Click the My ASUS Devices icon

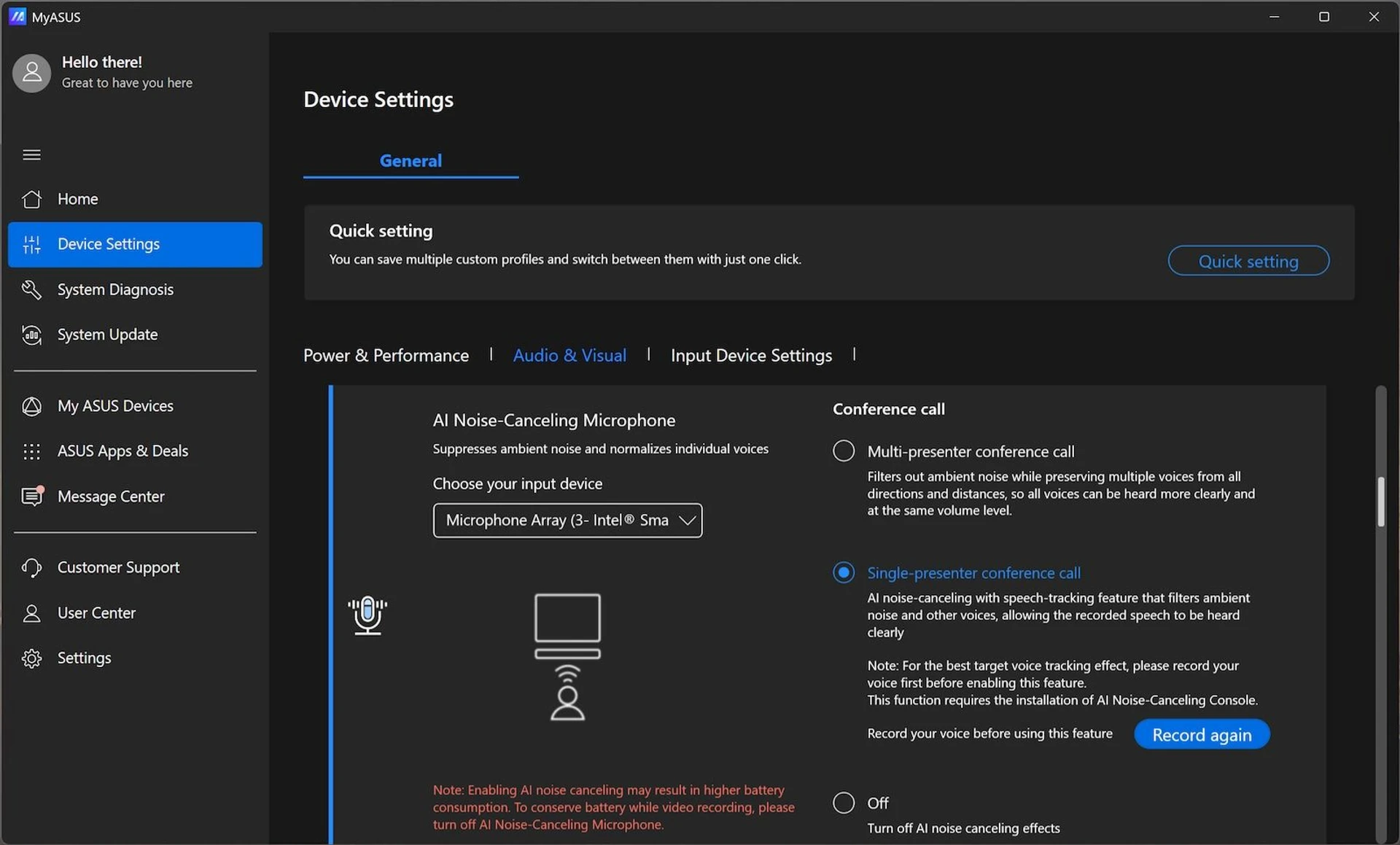[x=31, y=406]
